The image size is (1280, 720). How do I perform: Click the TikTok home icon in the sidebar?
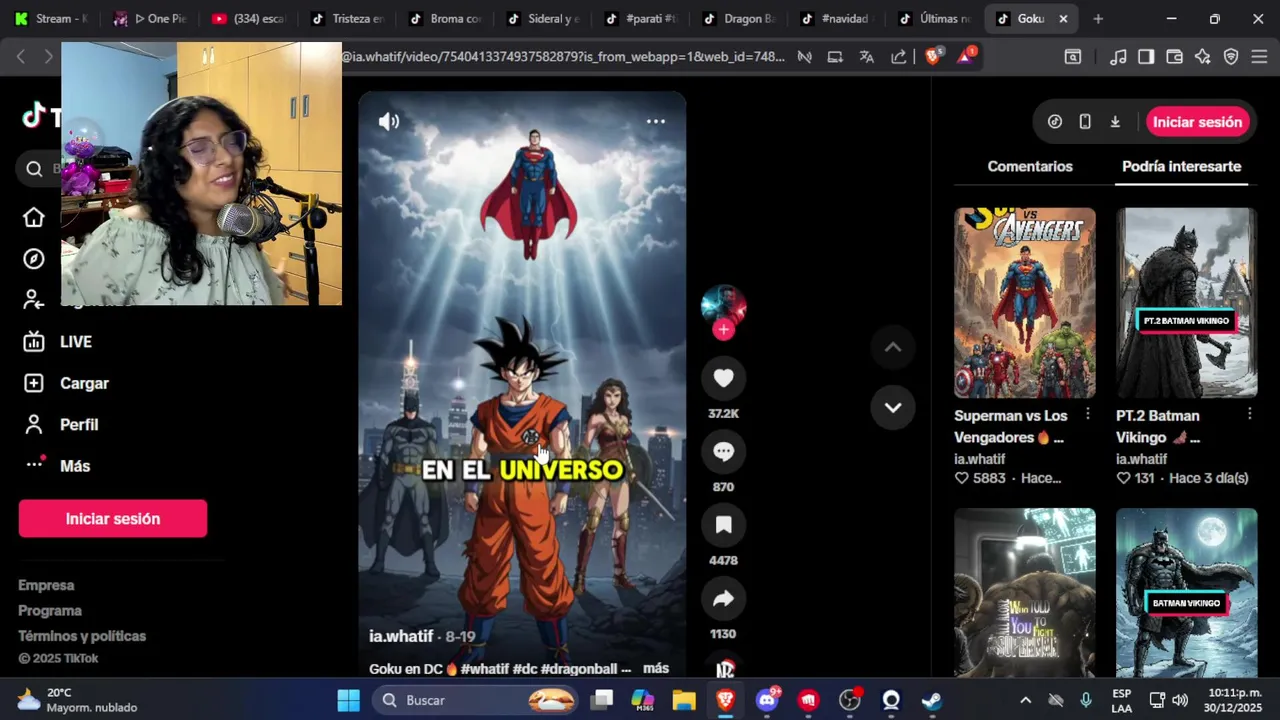[34, 218]
